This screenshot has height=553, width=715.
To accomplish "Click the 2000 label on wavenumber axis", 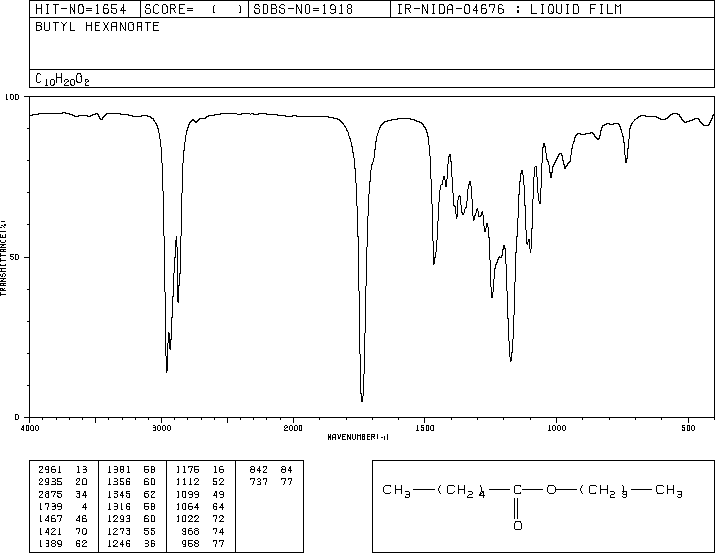I will tap(293, 428).
